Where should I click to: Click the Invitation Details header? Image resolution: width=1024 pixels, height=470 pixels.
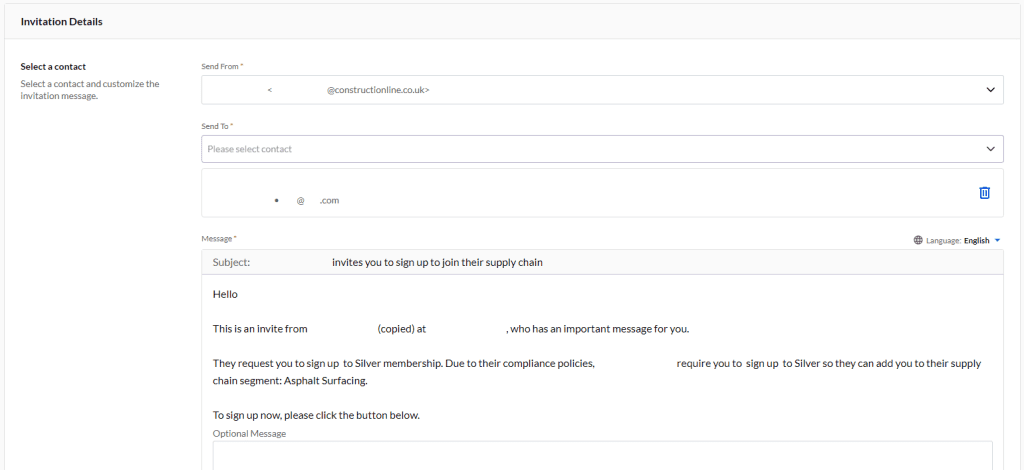[x=62, y=21]
